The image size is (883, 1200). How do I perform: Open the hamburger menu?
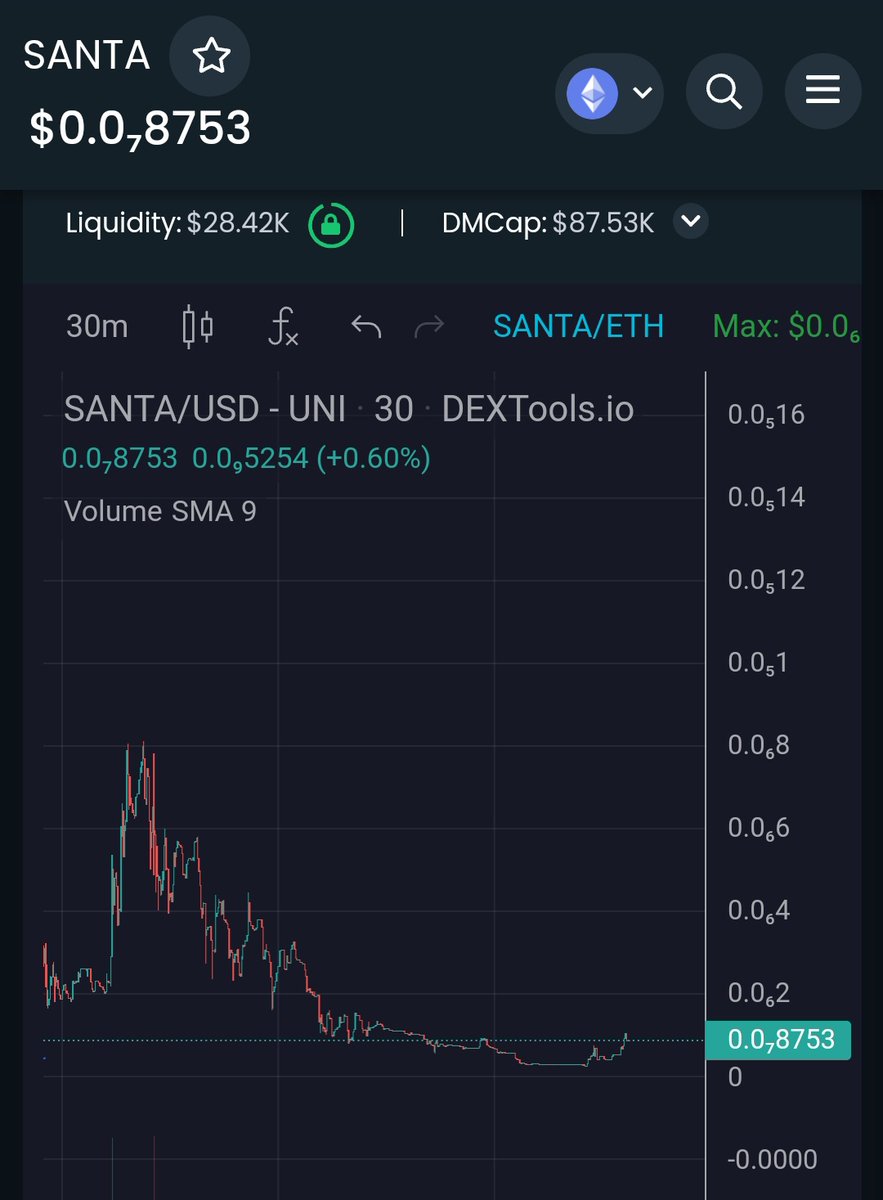(823, 92)
